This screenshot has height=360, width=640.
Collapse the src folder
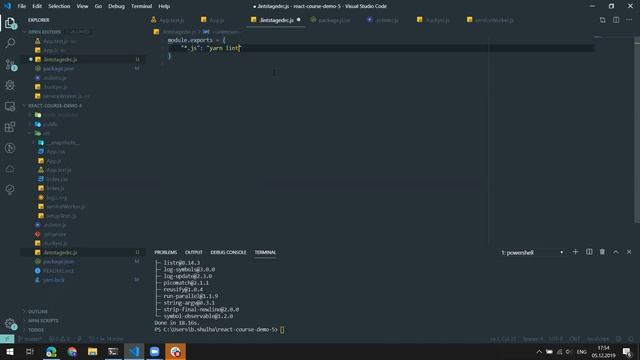click(46, 133)
